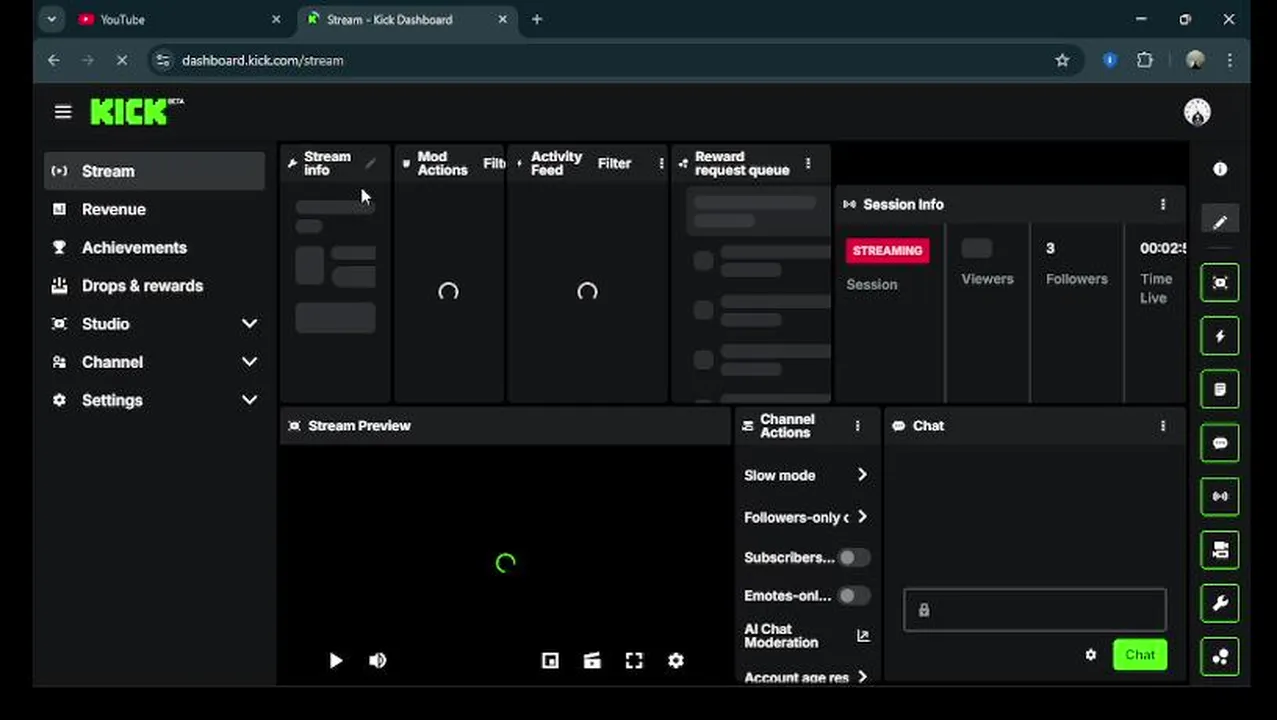The height and width of the screenshot is (720, 1277).
Task: Click the STREAMING status badge
Action: click(x=887, y=250)
